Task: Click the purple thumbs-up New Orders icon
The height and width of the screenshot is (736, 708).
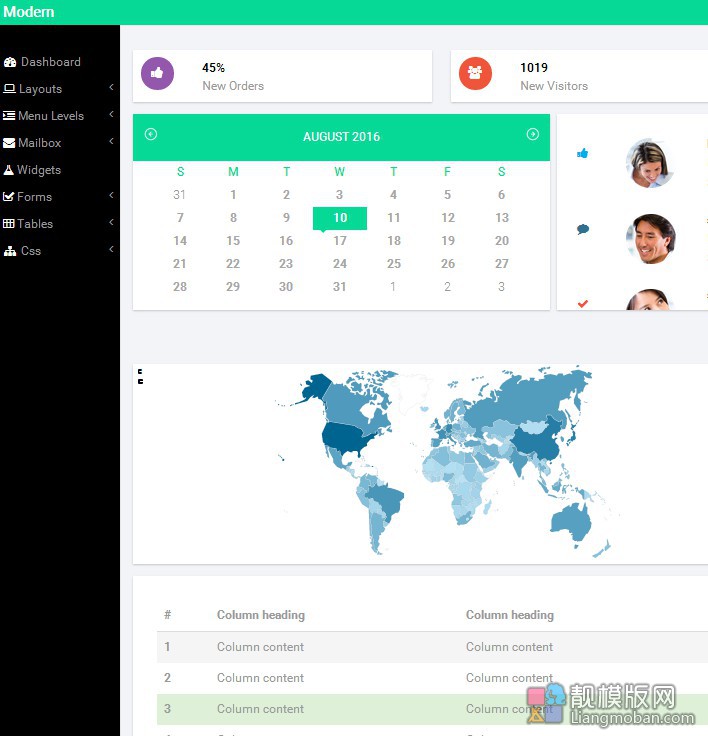Action: 157,74
